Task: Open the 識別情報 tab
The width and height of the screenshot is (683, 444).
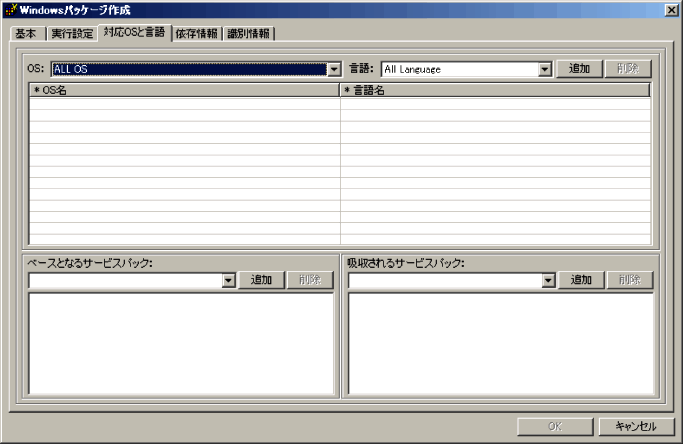Action: [249, 34]
